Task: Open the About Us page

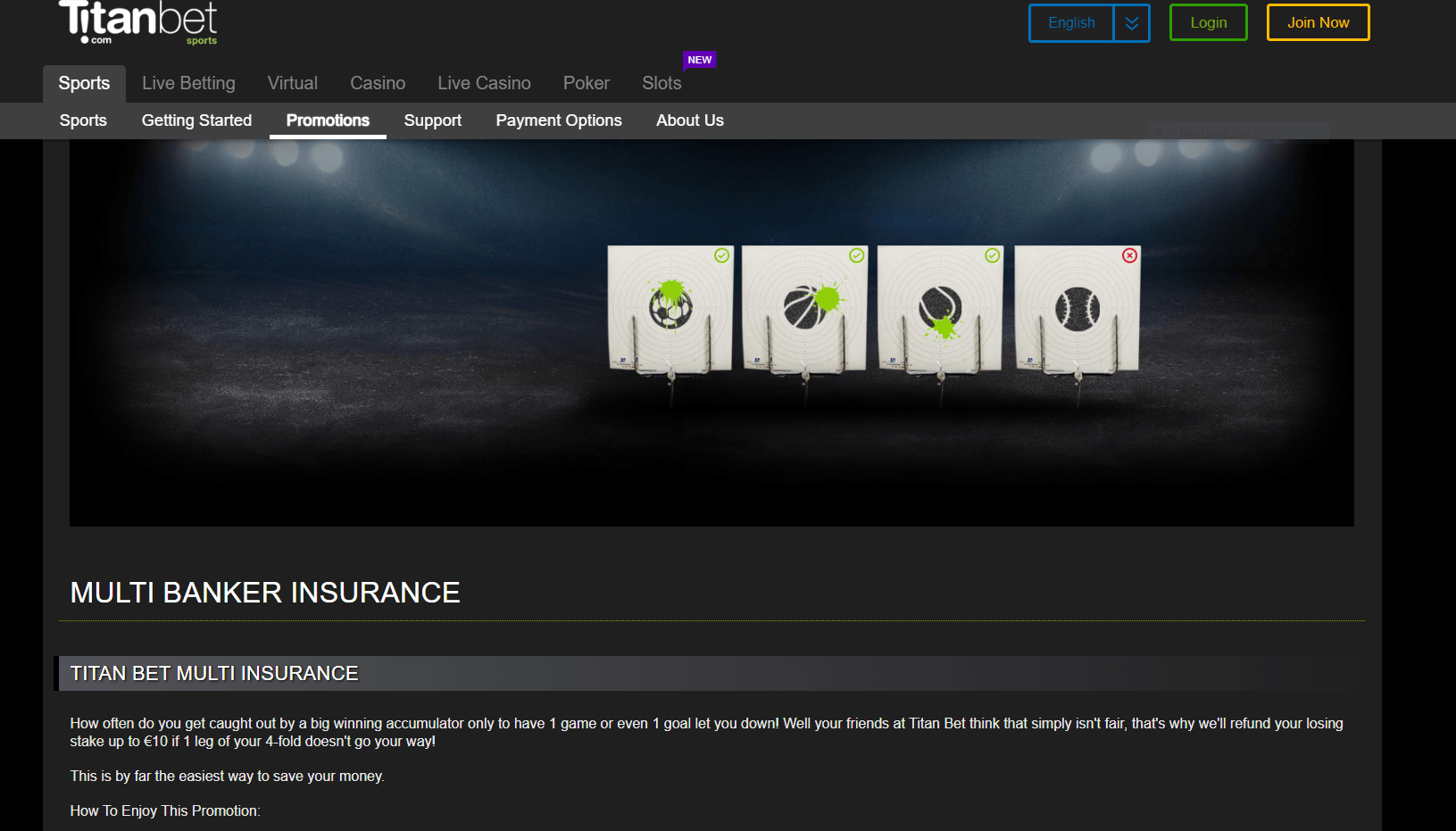Action: click(x=690, y=120)
